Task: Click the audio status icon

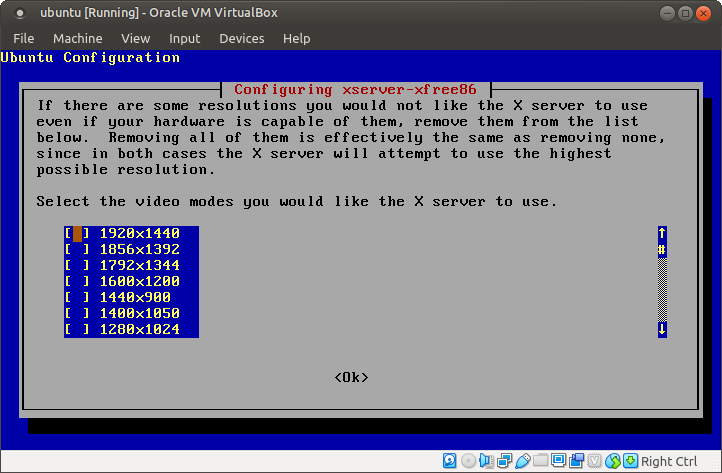Action: (x=486, y=461)
